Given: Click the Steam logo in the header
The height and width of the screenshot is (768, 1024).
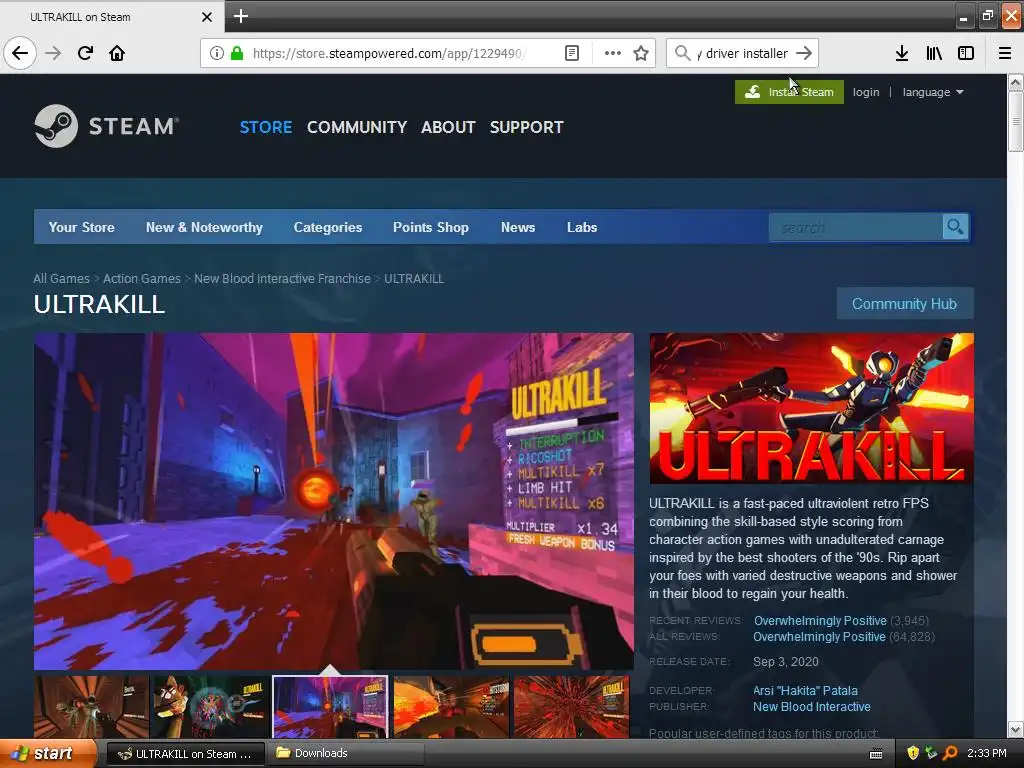Looking at the screenshot, I should pyautogui.click(x=106, y=126).
